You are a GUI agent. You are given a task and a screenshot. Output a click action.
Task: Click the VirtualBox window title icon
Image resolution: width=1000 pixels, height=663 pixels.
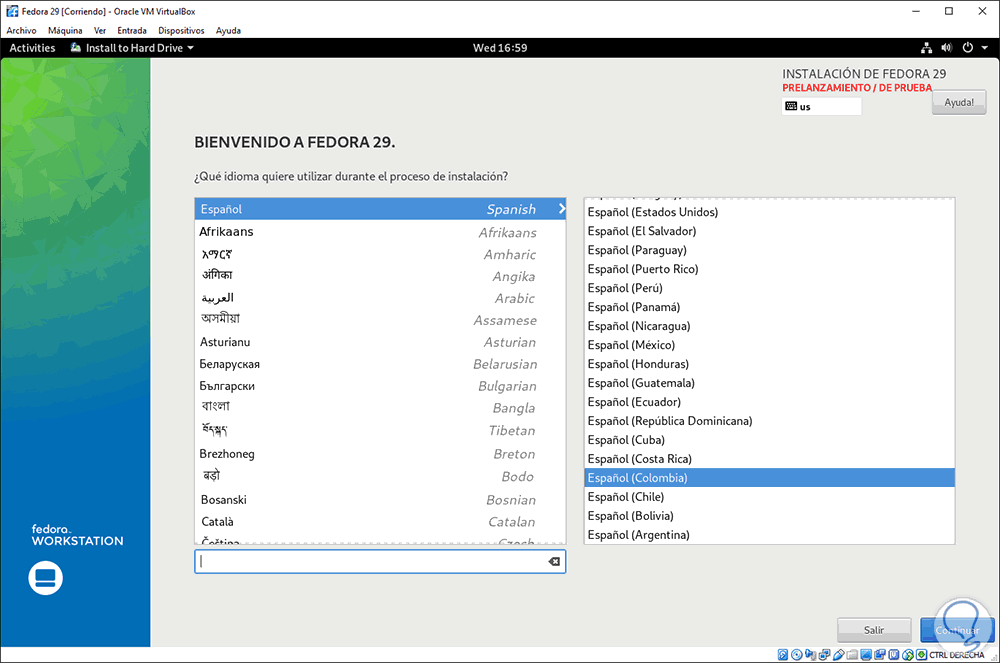[12, 11]
